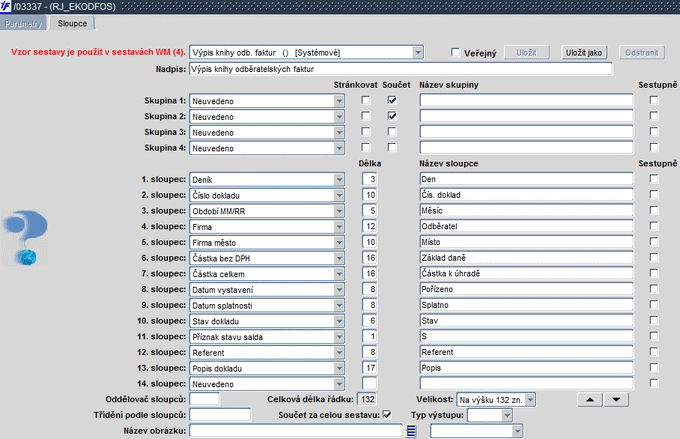Click Název sloupce field containing Základ daně

coord(526,258)
